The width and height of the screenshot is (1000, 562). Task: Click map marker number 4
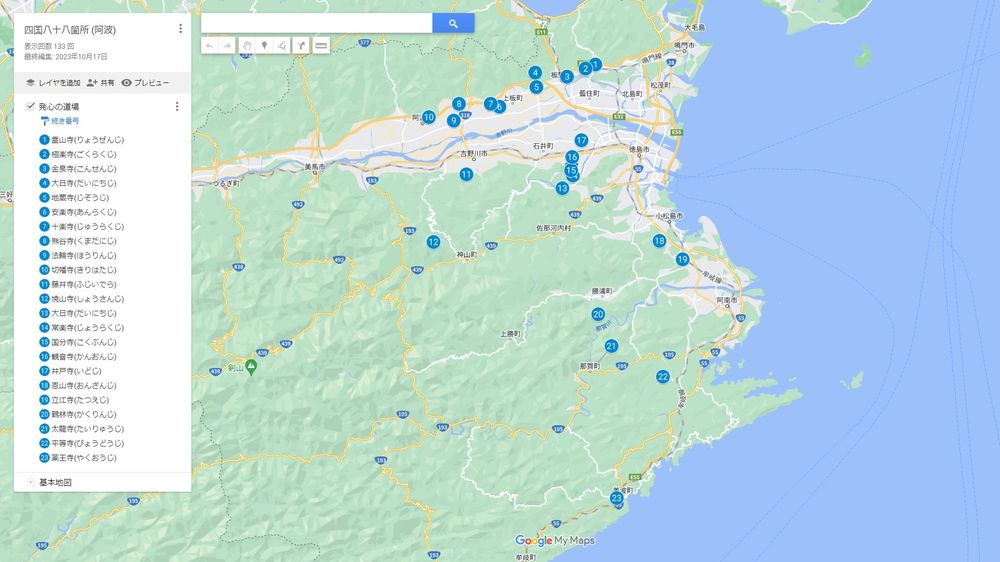[535, 73]
